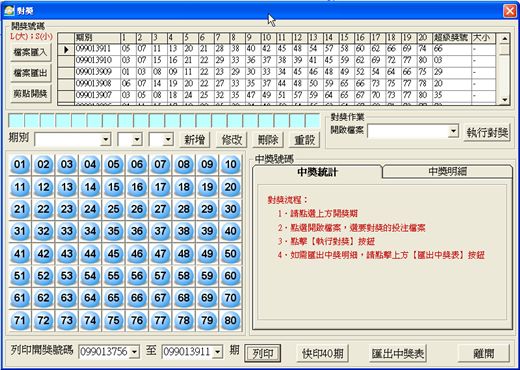Click the first cyan number slot box
The image size is (520, 370).
click(16, 120)
